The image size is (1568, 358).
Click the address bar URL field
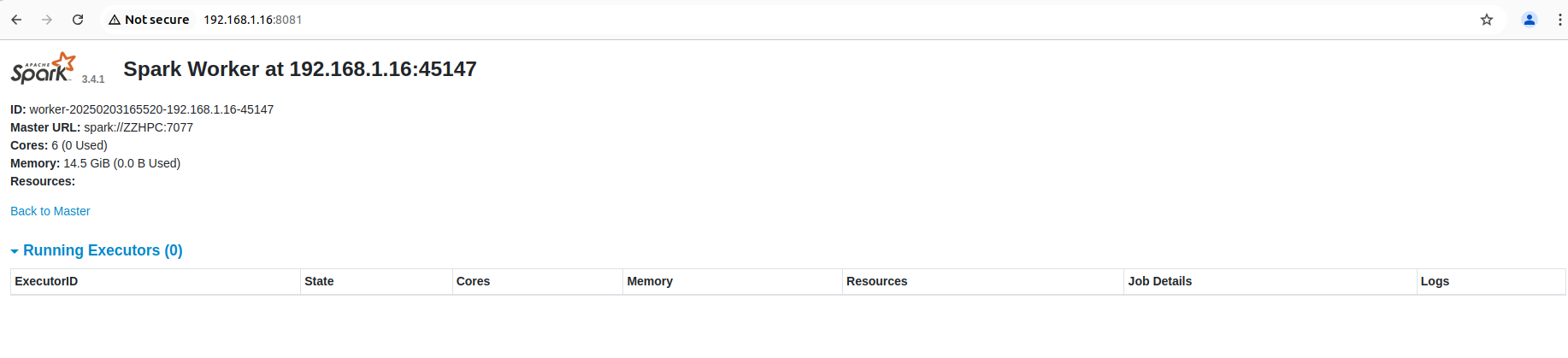(253, 20)
